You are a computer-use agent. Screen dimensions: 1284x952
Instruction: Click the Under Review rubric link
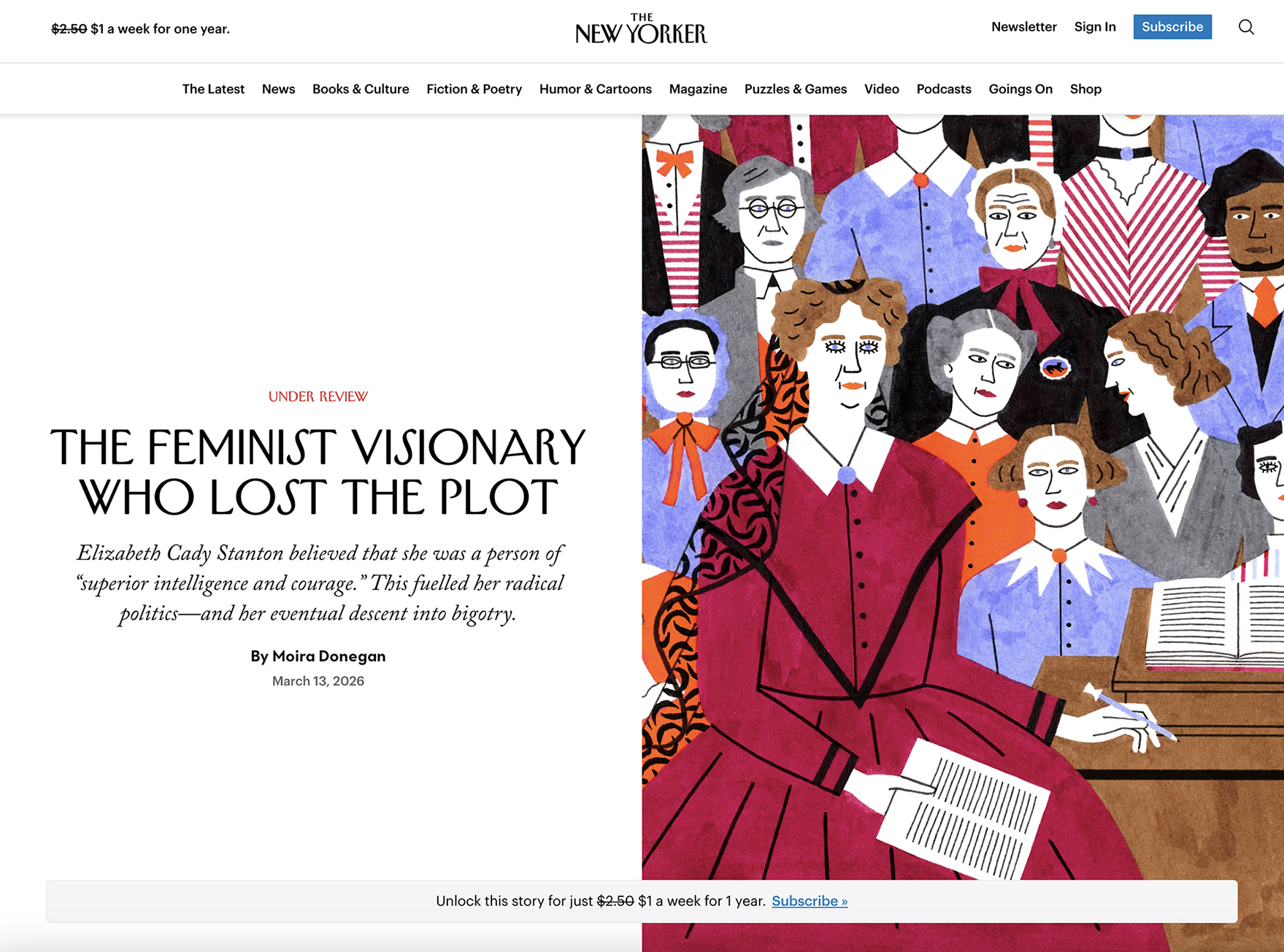coord(318,396)
